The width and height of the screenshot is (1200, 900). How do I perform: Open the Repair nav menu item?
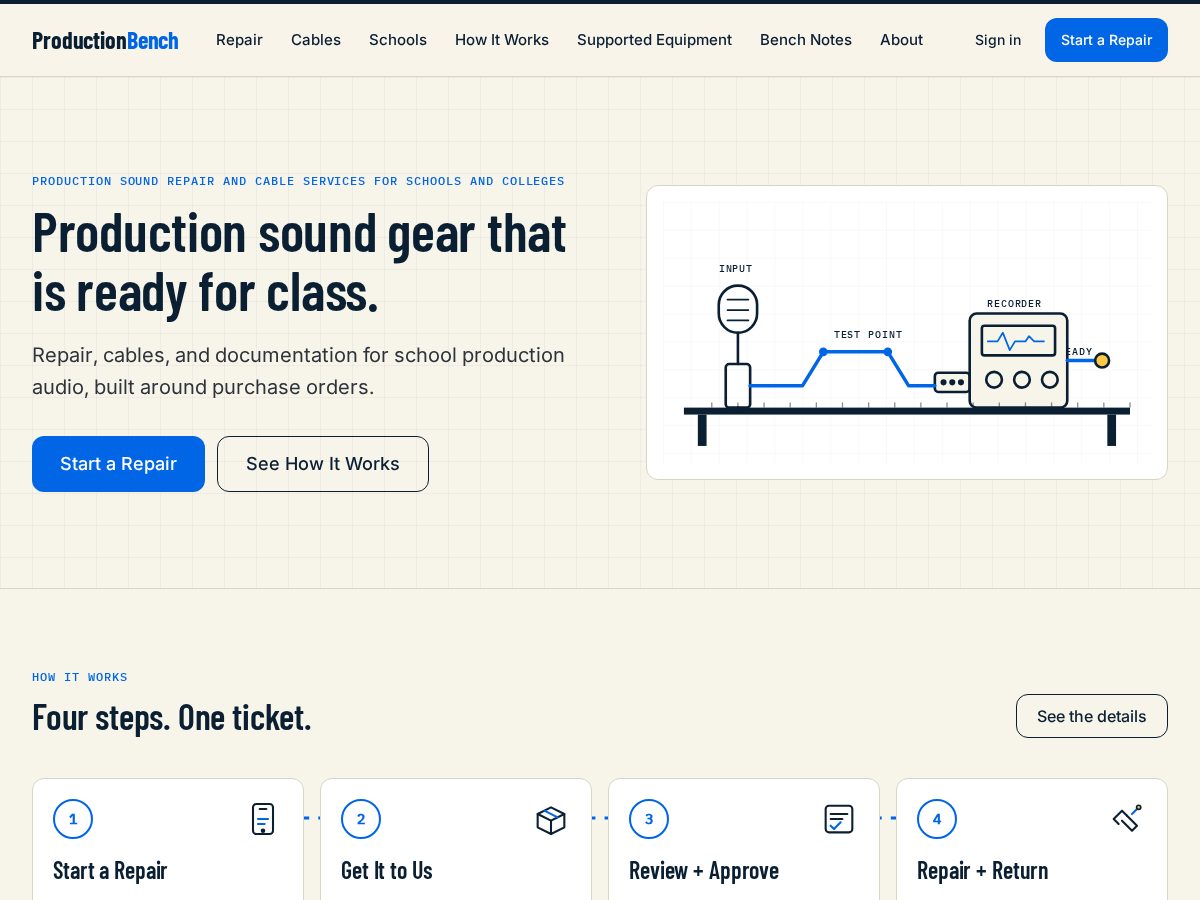pos(239,40)
